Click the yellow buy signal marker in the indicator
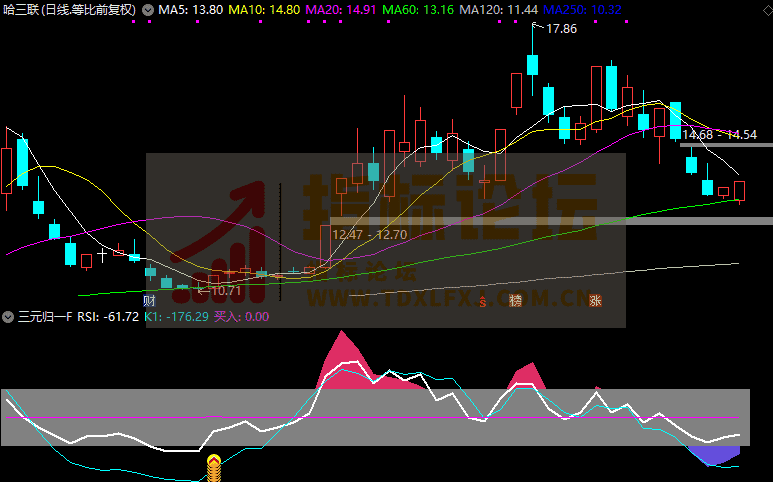This screenshot has width=773, height=482. 213,468
